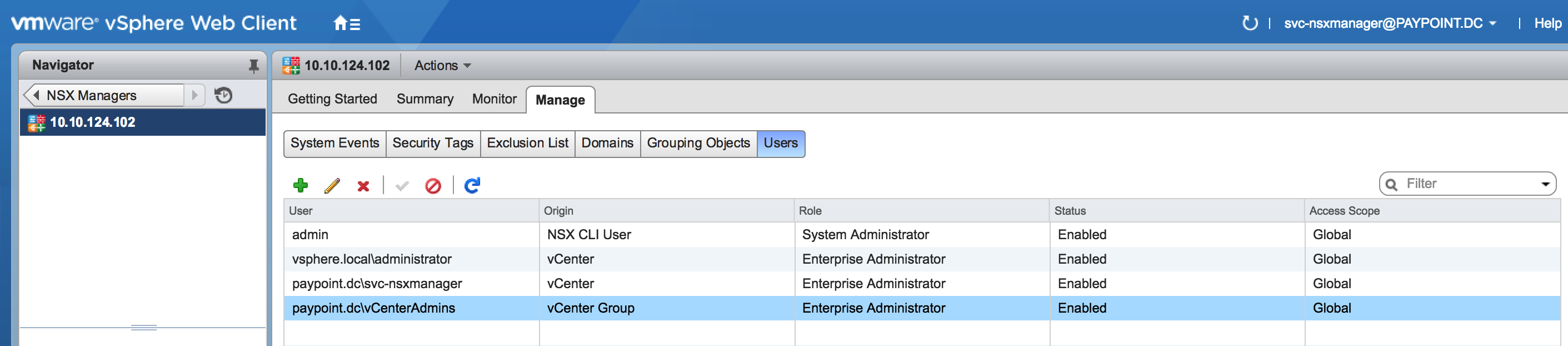Image resolution: width=1568 pixels, height=346 pixels.
Task: Click the red X Delete user icon
Action: pyautogui.click(x=363, y=186)
